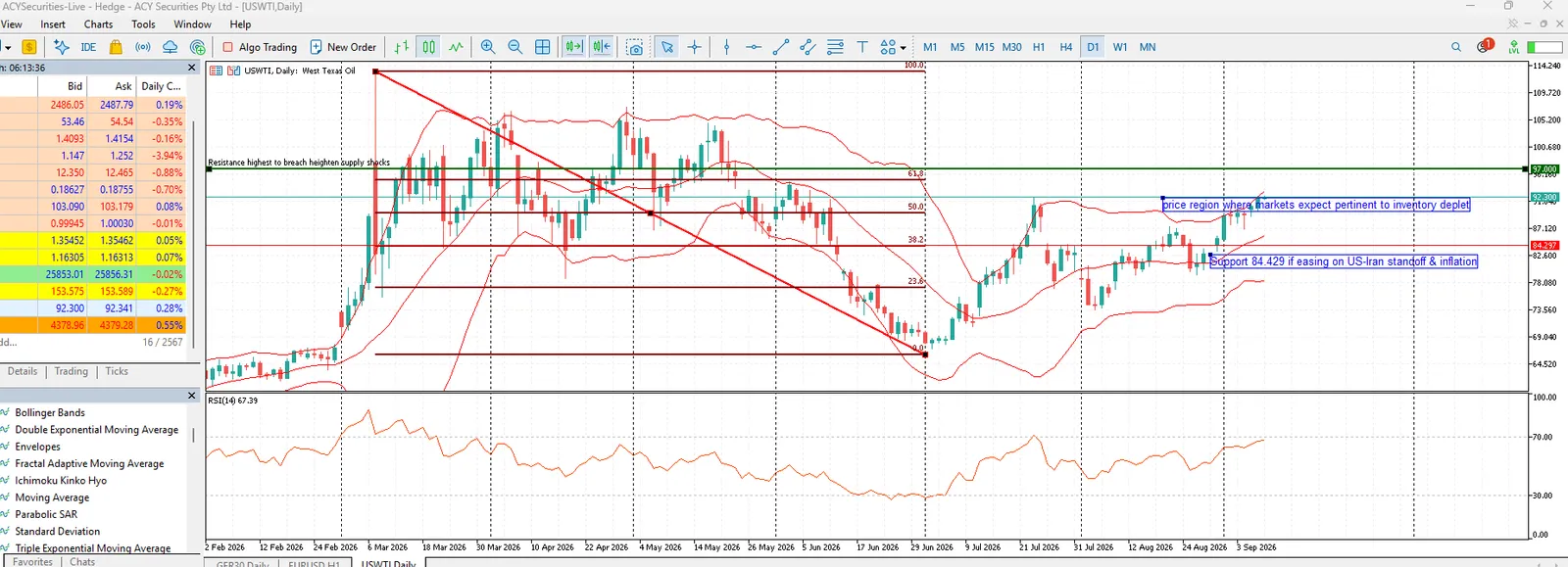Click the Support 84.429 text annotation on chart

coord(1344,261)
